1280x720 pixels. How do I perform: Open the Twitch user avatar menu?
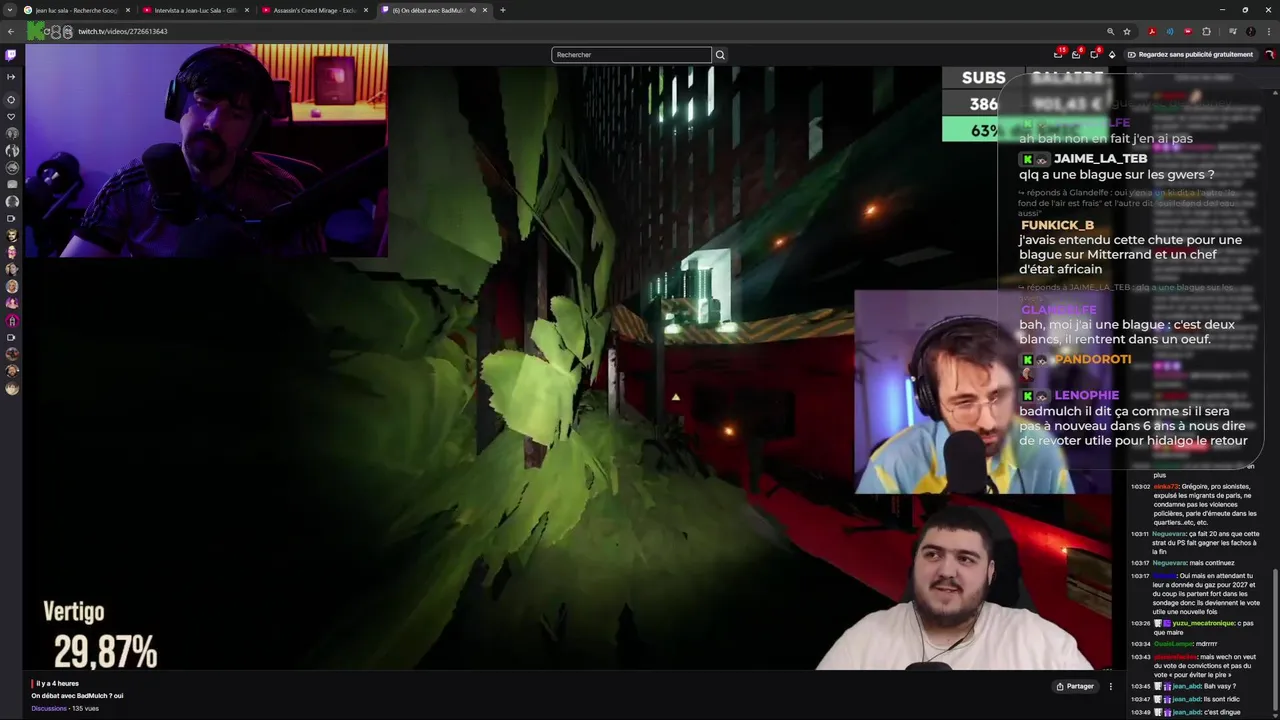[x=1269, y=55]
